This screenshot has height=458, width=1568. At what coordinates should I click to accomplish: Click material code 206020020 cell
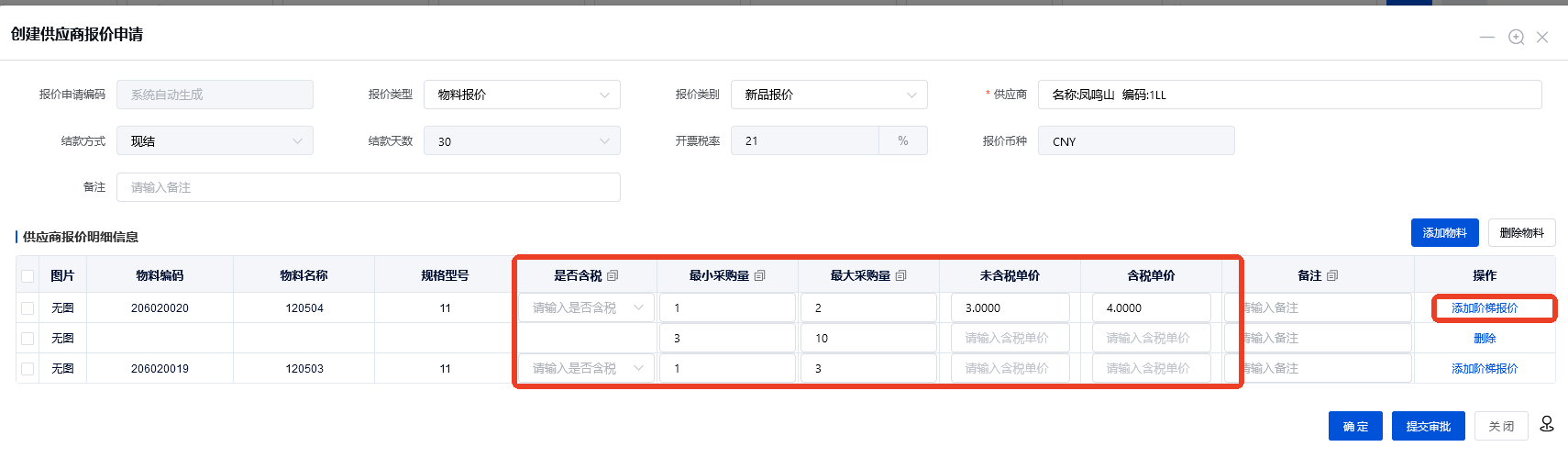160,308
